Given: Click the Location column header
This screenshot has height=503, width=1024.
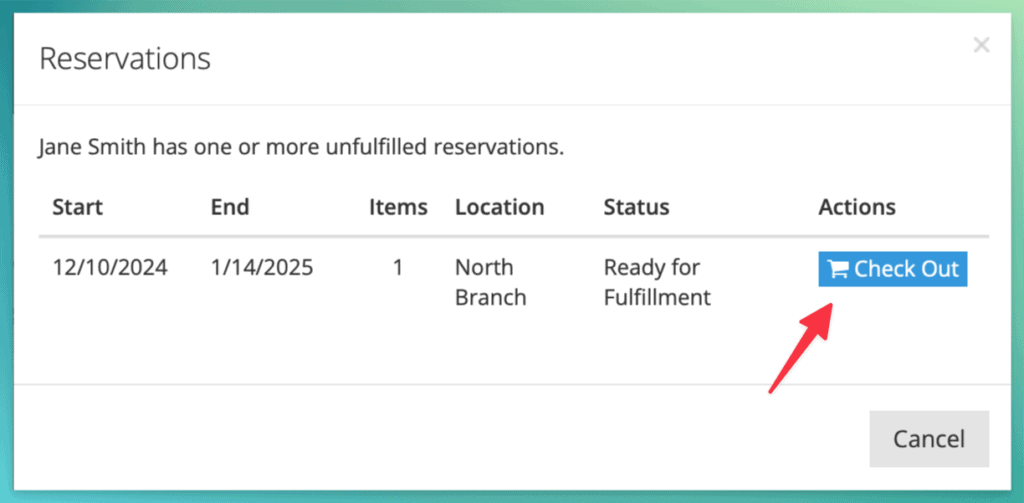Looking at the screenshot, I should point(499,207).
